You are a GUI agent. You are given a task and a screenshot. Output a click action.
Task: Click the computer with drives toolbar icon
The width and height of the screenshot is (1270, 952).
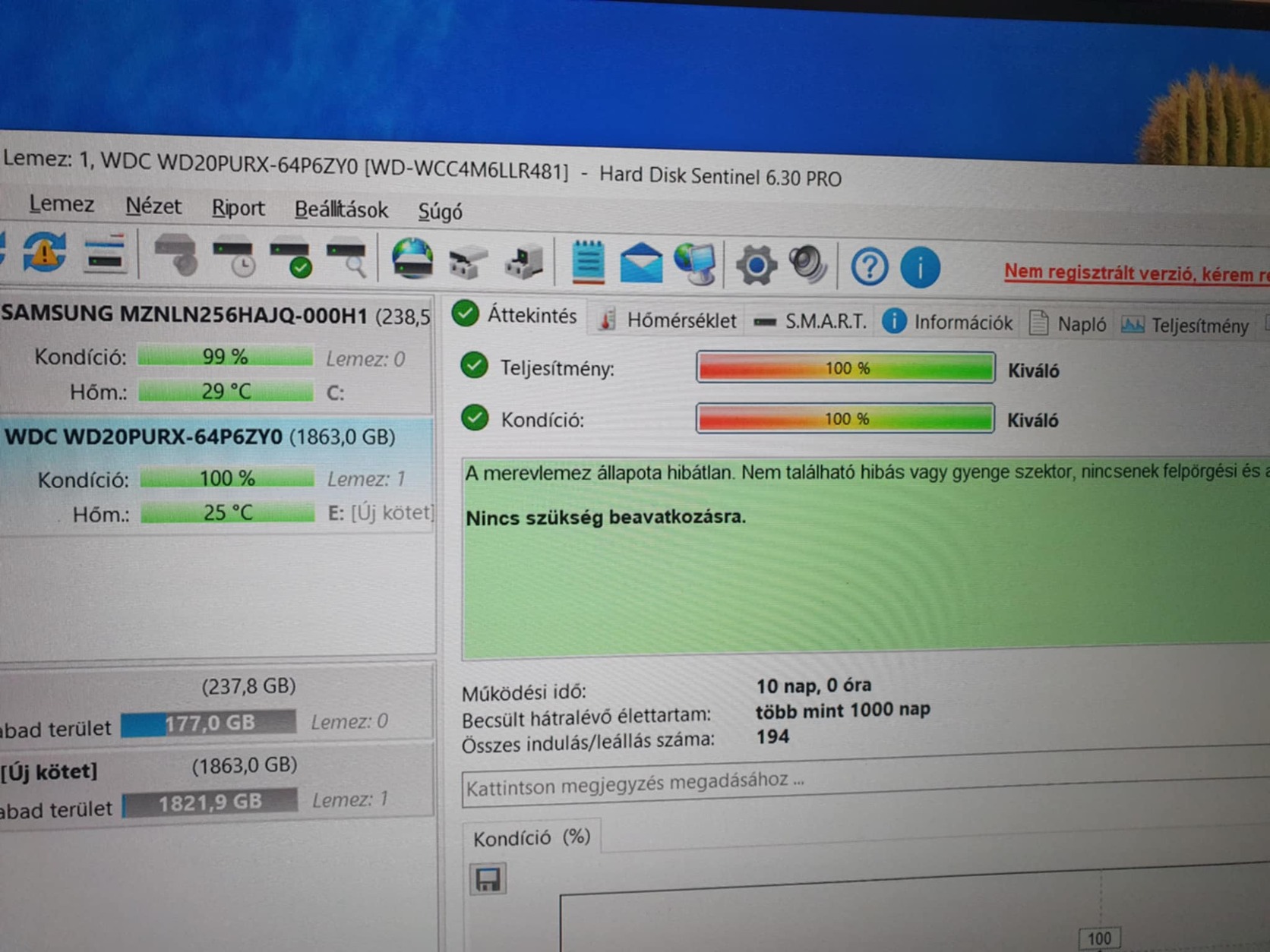524,262
